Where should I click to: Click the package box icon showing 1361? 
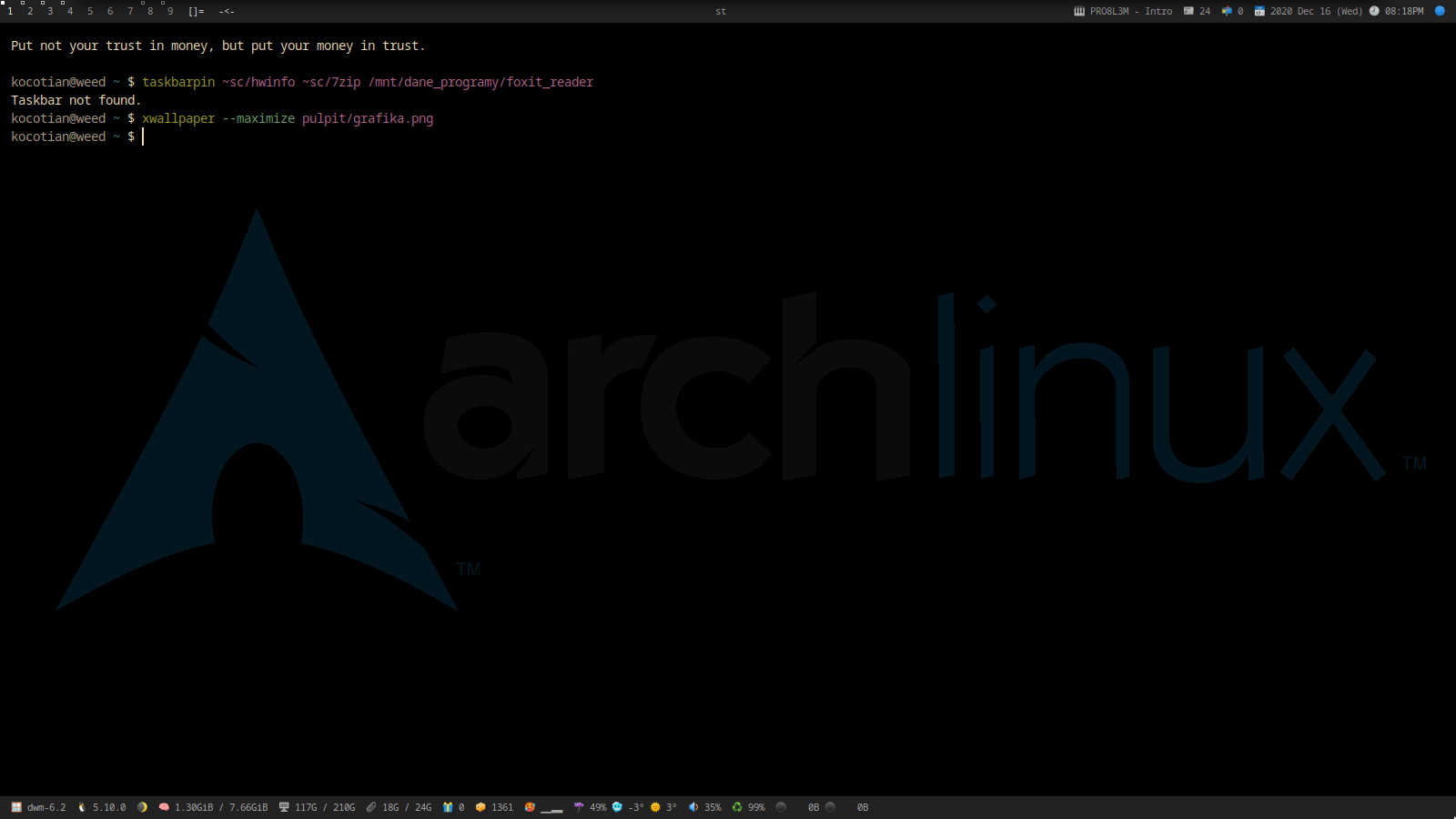[480, 807]
